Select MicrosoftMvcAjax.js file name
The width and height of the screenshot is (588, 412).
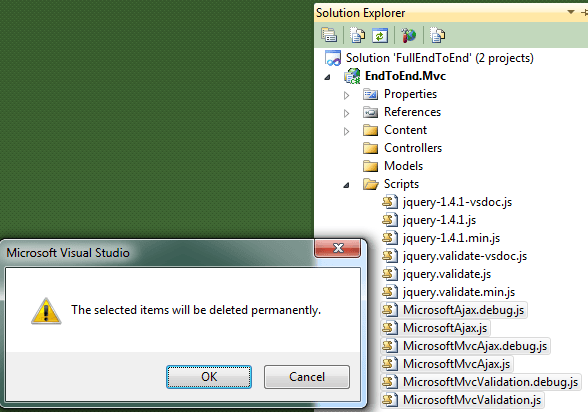pos(457,364)
